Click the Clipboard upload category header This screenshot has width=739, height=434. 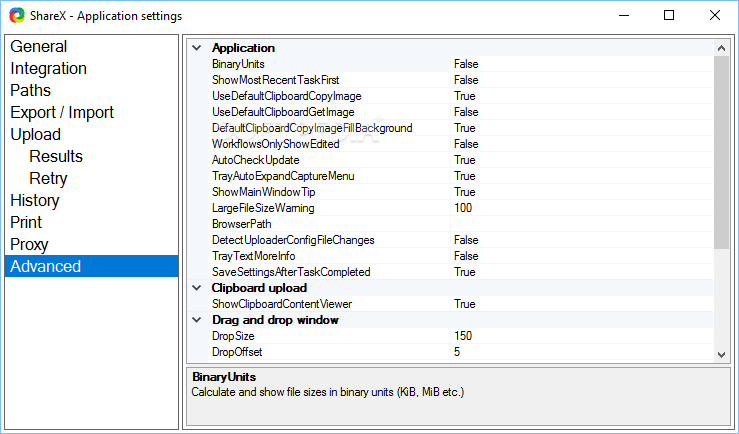point(259,288)
